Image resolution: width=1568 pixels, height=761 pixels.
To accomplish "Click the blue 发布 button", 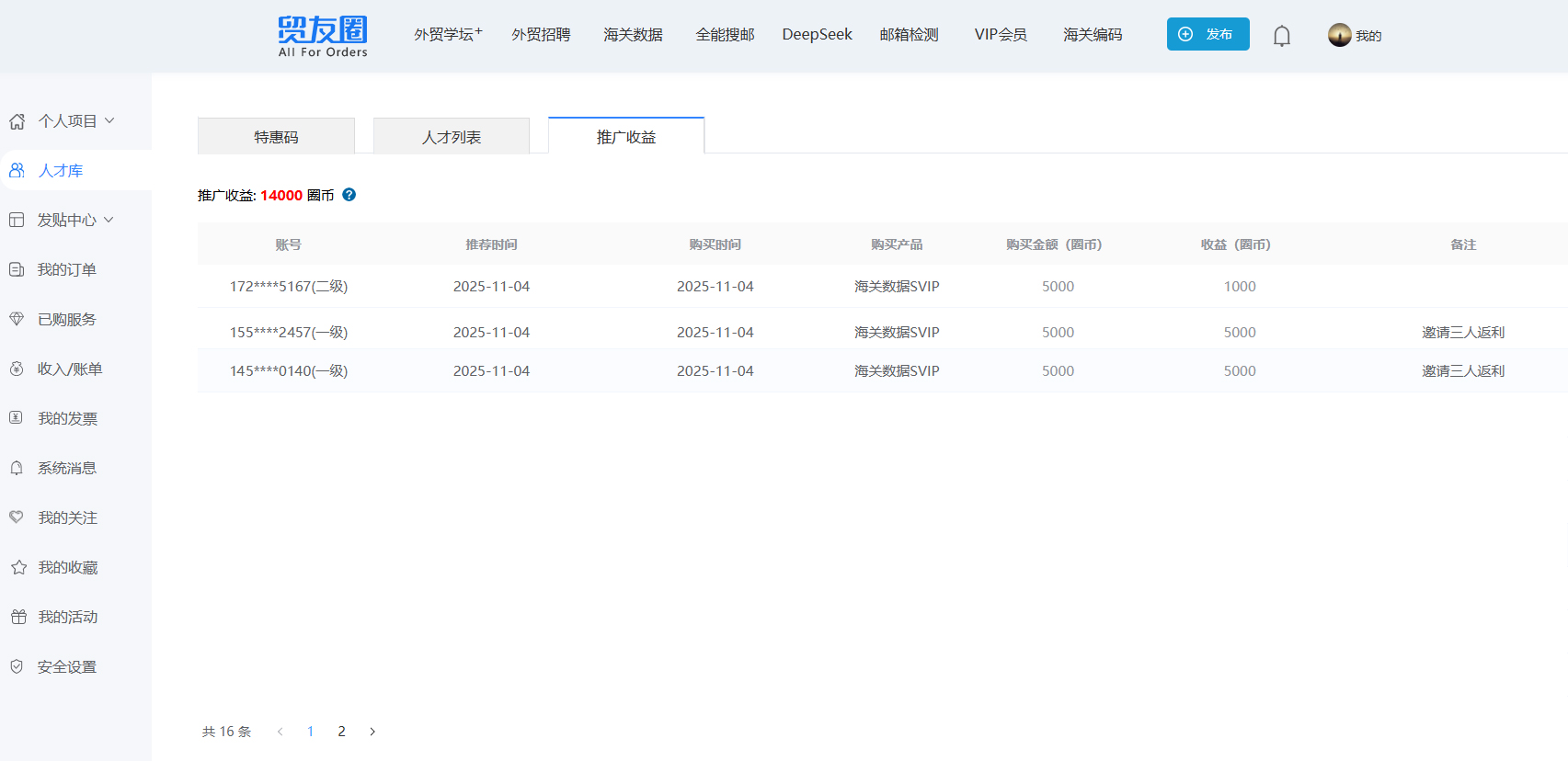I will (x=1207, y=34).
